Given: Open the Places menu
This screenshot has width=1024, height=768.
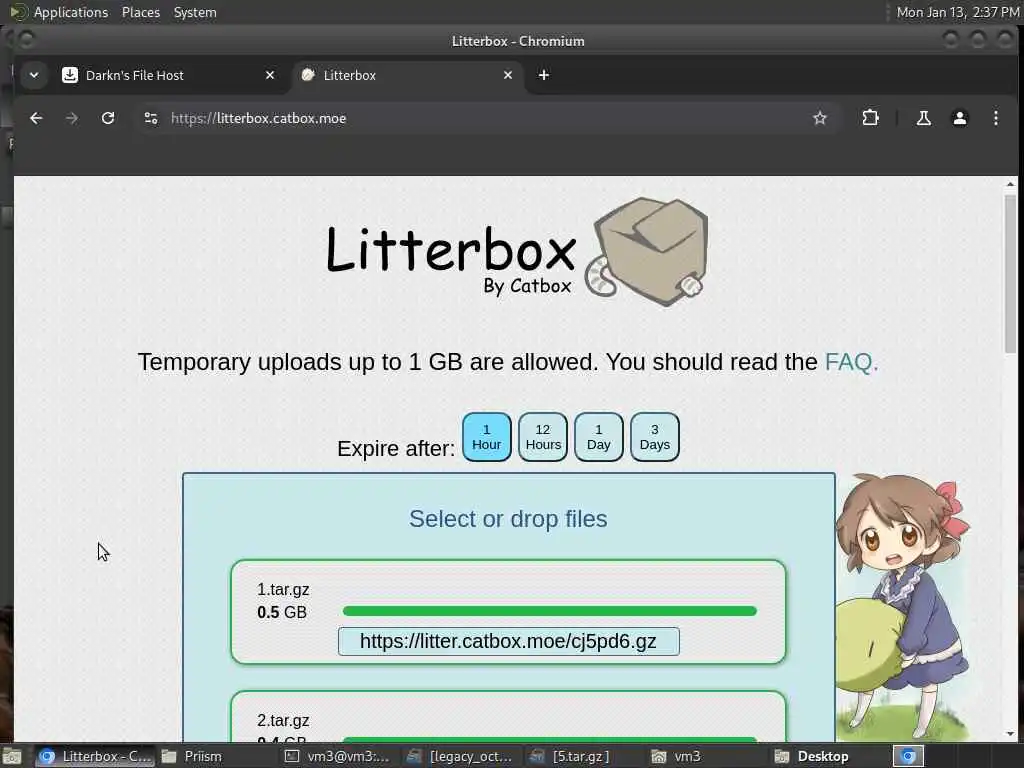Looking at the screenshot, I should (140, 12).
